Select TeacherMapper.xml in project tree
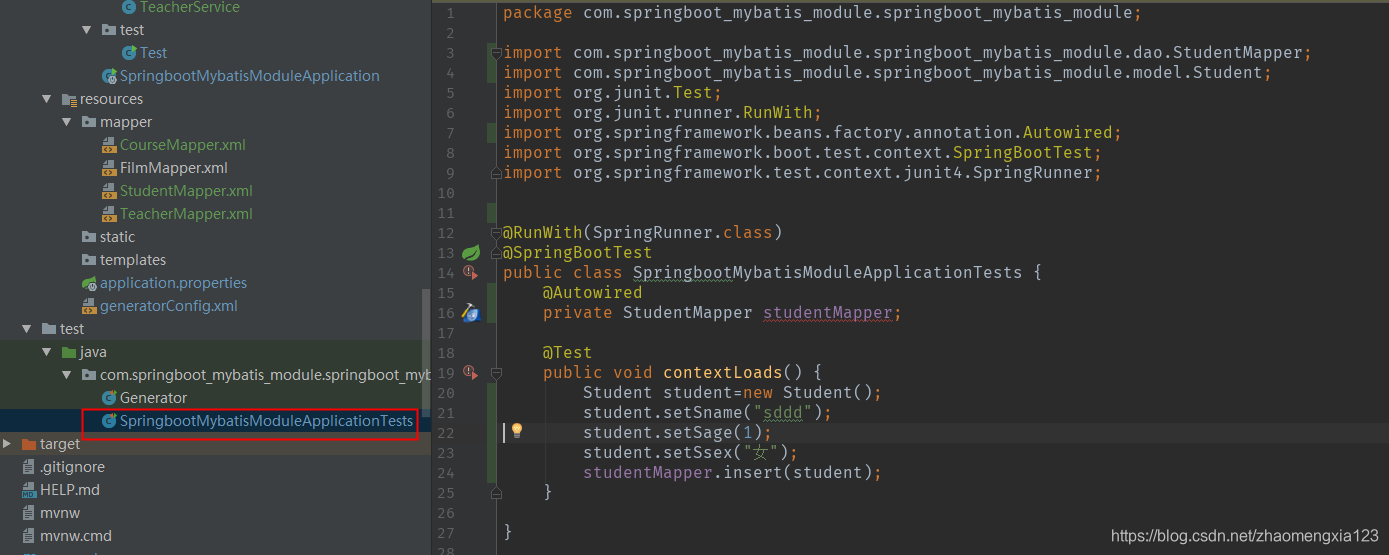Image resolution: width=1389 pixels, height=555 pixels. [186, 214]
